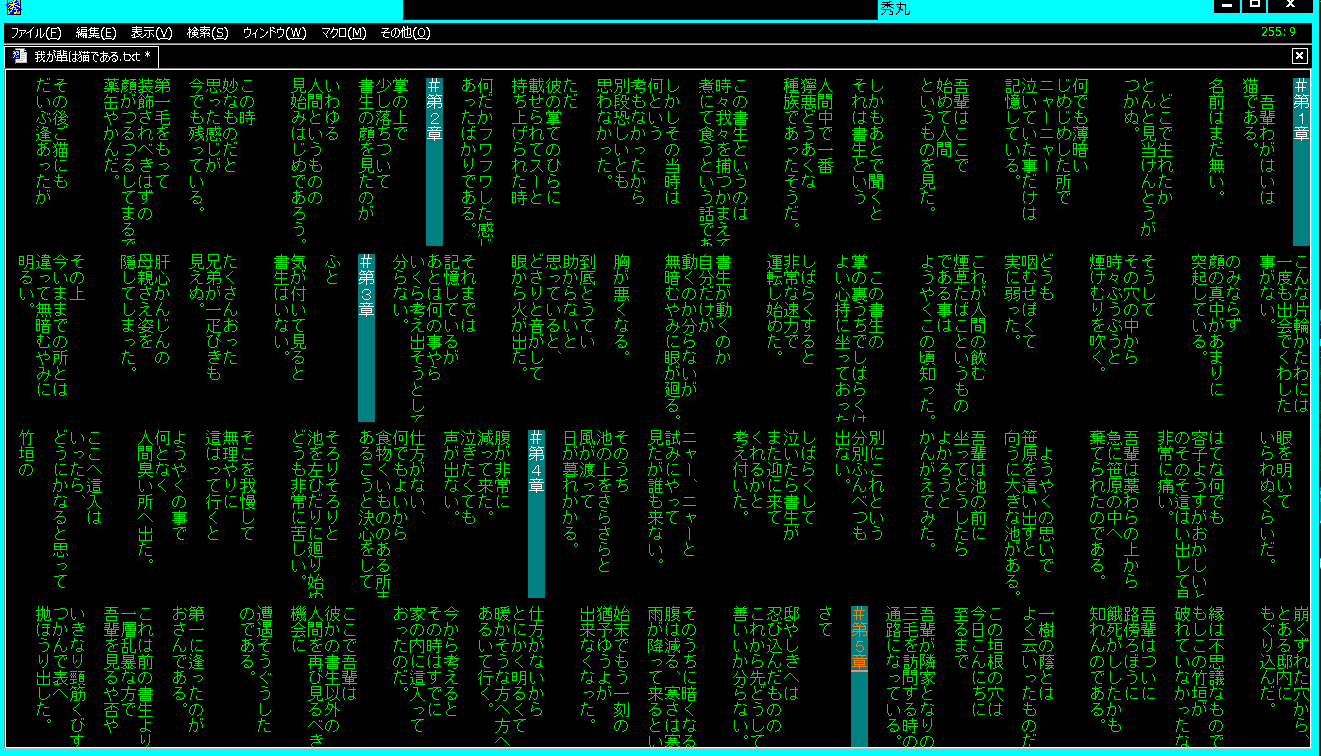1321x756 pixels.
Task: Click the 255: 9 cursor position indicator
Action: click(x=1278, y=33)
